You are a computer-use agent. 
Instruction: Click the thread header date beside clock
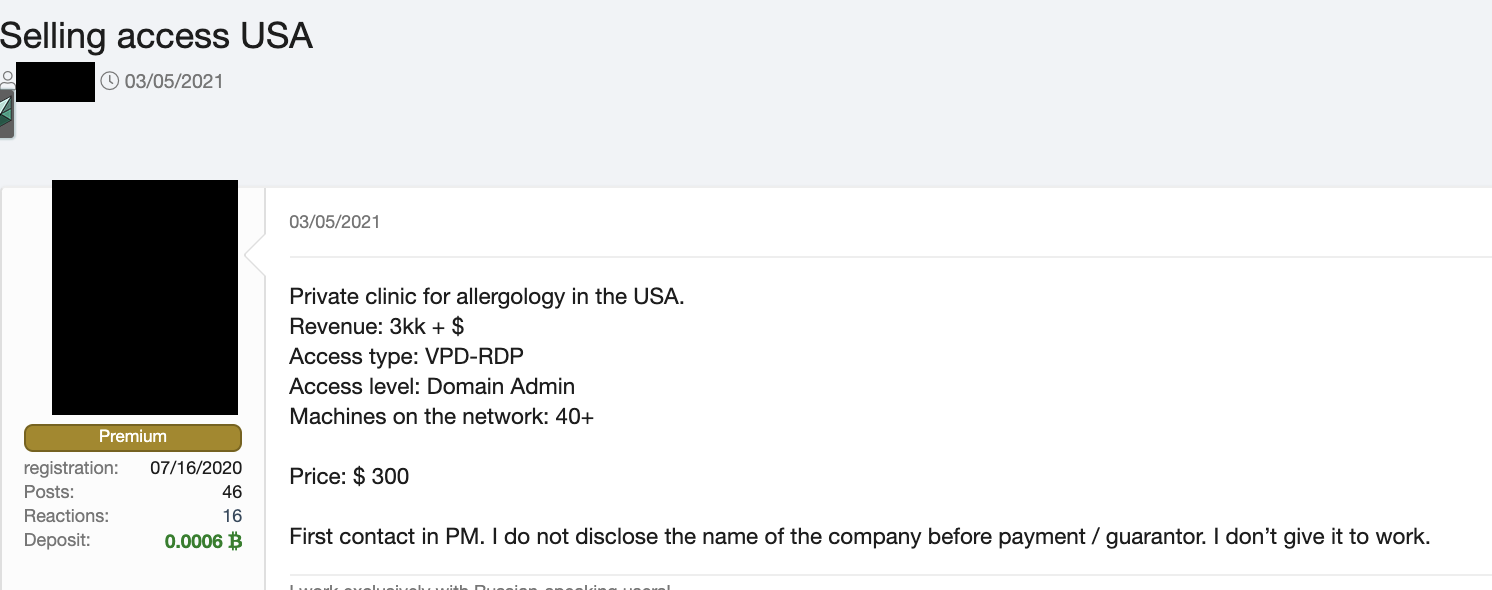click(174, 81)
